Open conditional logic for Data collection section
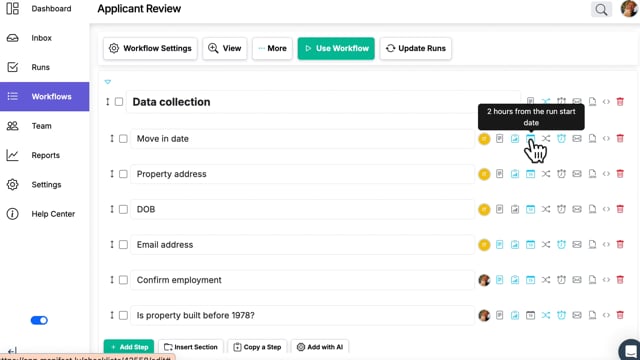 tap(546, 101)
